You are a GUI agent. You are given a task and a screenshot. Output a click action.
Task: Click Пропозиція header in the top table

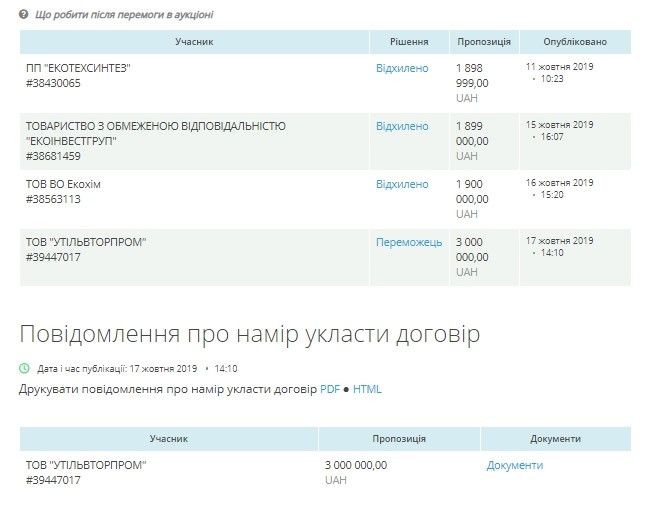click(x=484, y=42)
